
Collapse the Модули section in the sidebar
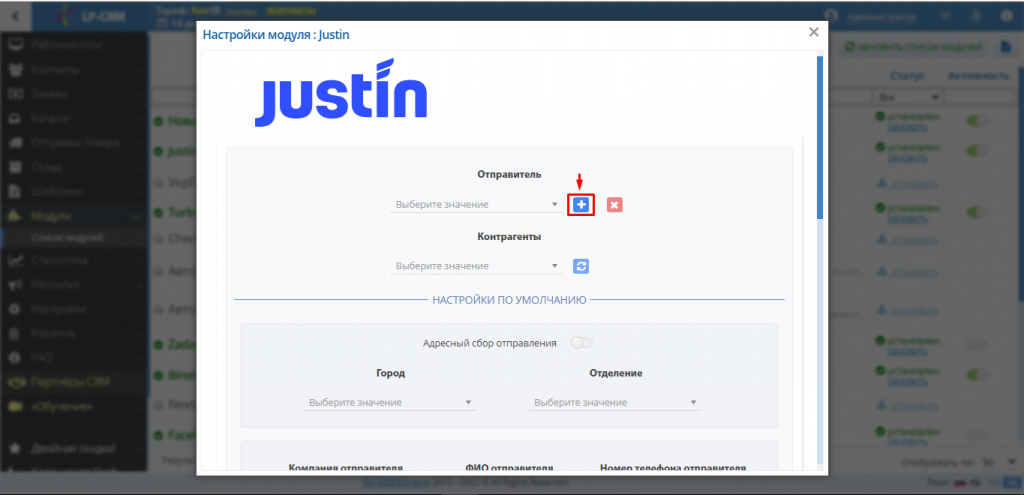(x=74, y=216)
